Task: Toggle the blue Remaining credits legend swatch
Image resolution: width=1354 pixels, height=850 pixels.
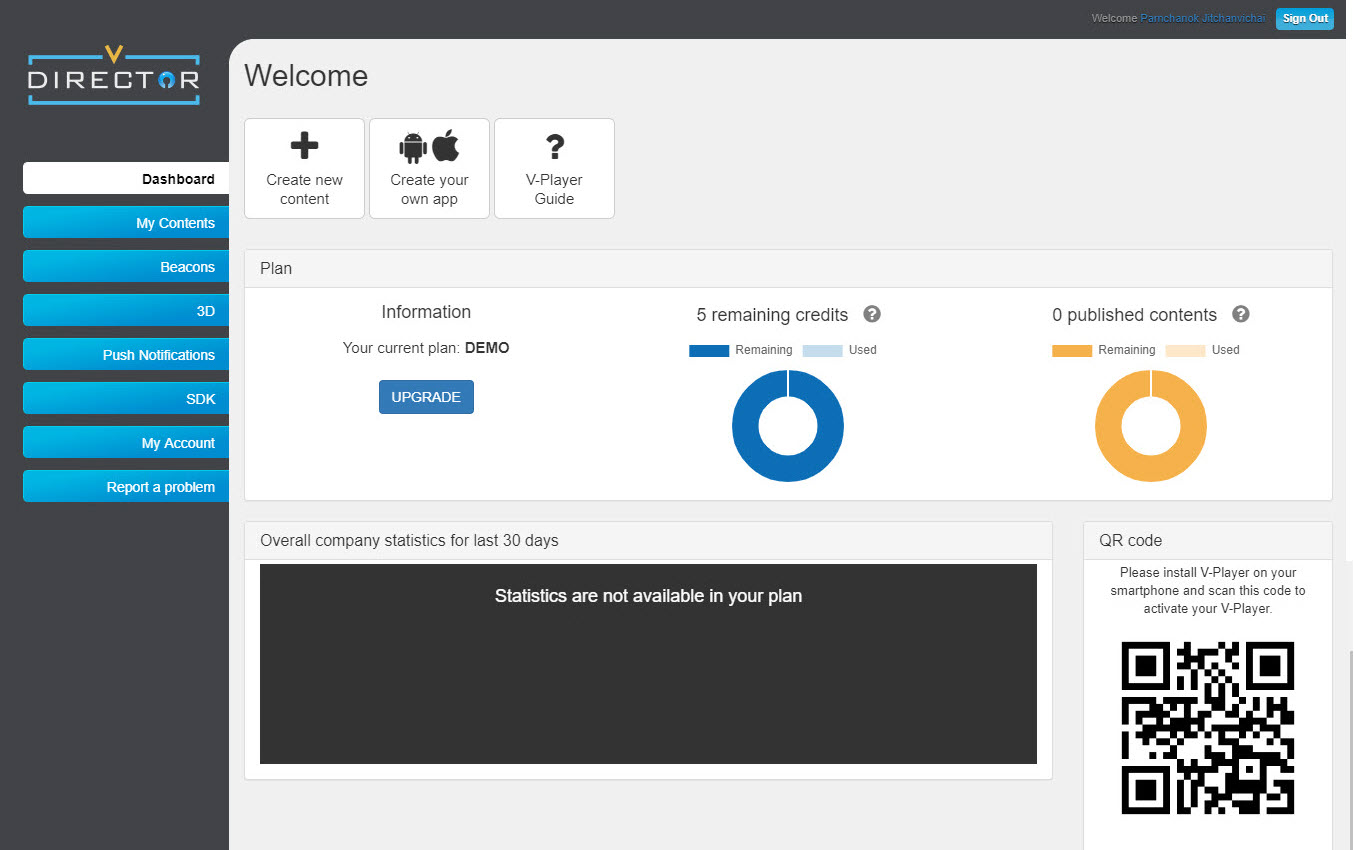Action: click(x=709, y=350)
